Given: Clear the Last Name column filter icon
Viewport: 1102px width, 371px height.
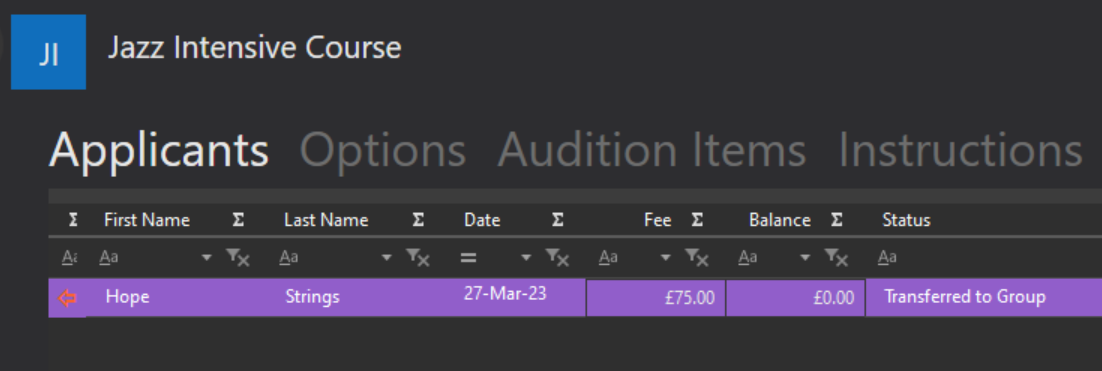Looking at the screenshot, I should pyautogui.click(x=417, y=258).
